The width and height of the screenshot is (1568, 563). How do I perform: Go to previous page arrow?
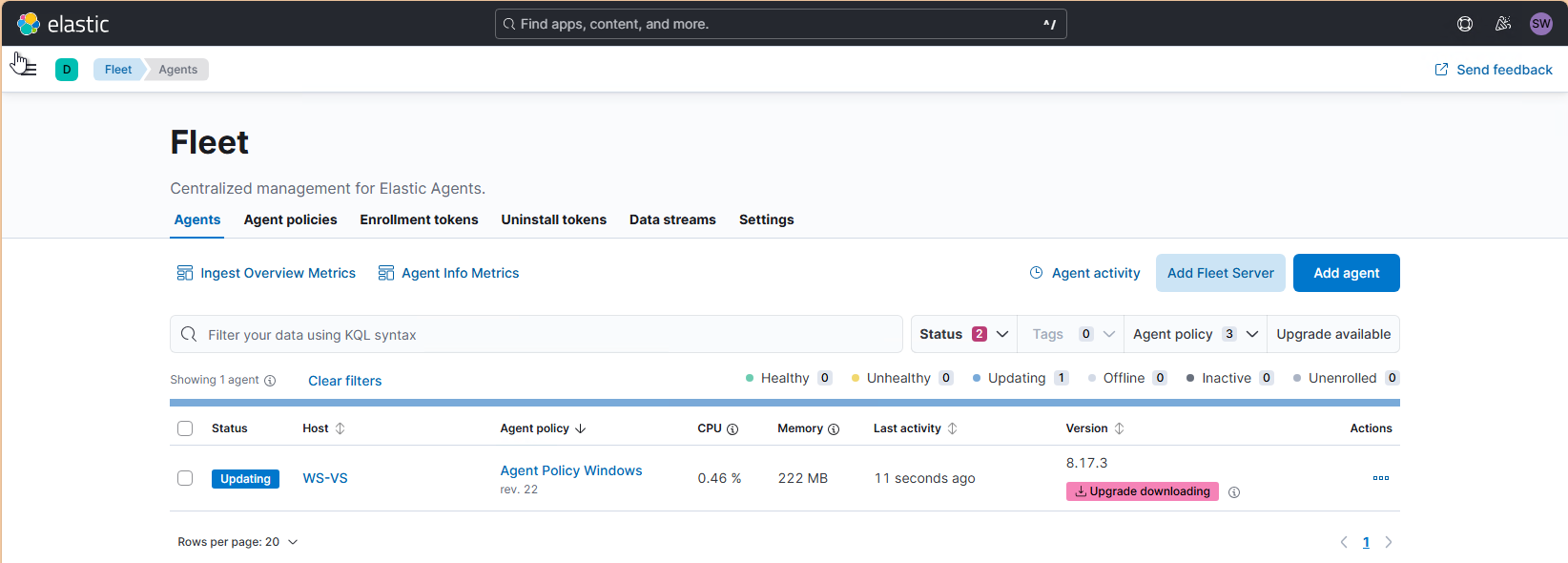[x=1344, y=542]
